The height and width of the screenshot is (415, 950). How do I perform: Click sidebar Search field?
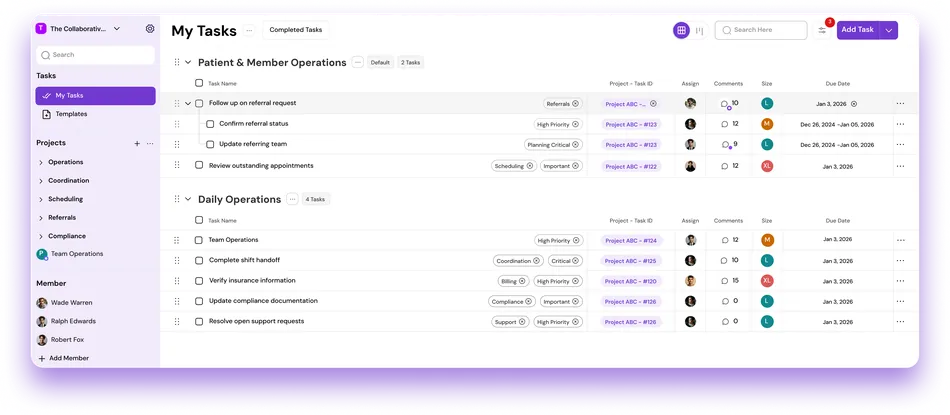coord(95,55)
